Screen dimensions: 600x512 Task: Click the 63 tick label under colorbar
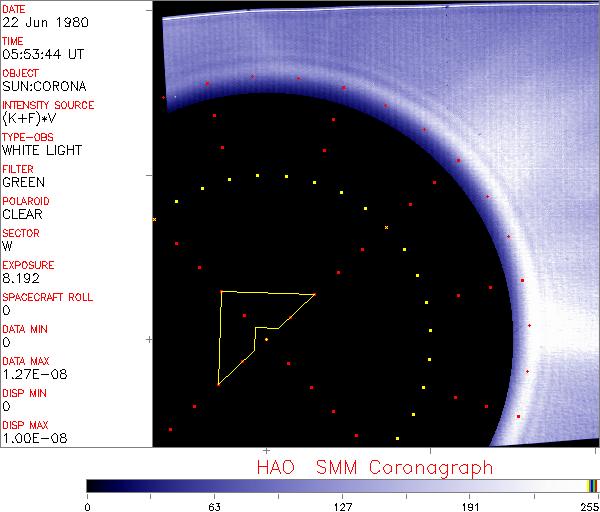pos(214,505)
